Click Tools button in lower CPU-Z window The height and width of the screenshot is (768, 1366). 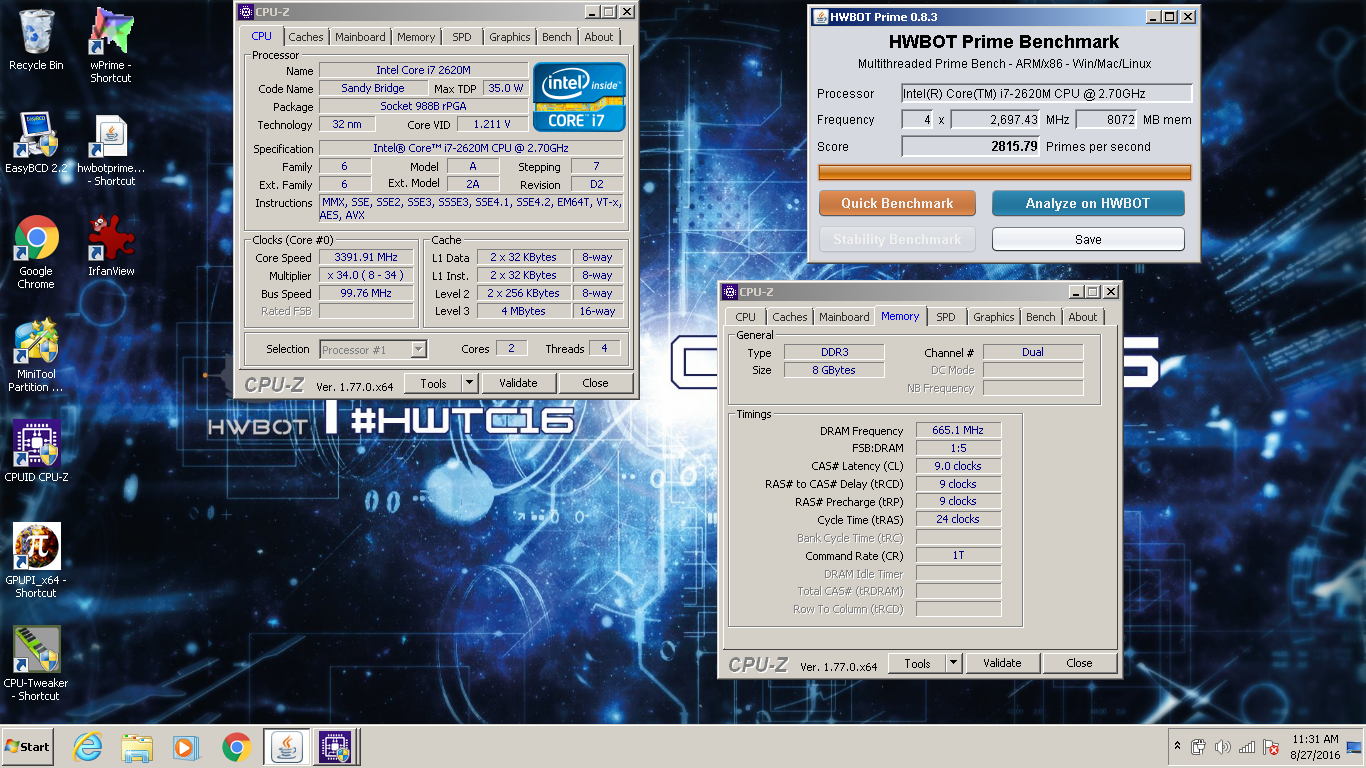tap(917, 663)
